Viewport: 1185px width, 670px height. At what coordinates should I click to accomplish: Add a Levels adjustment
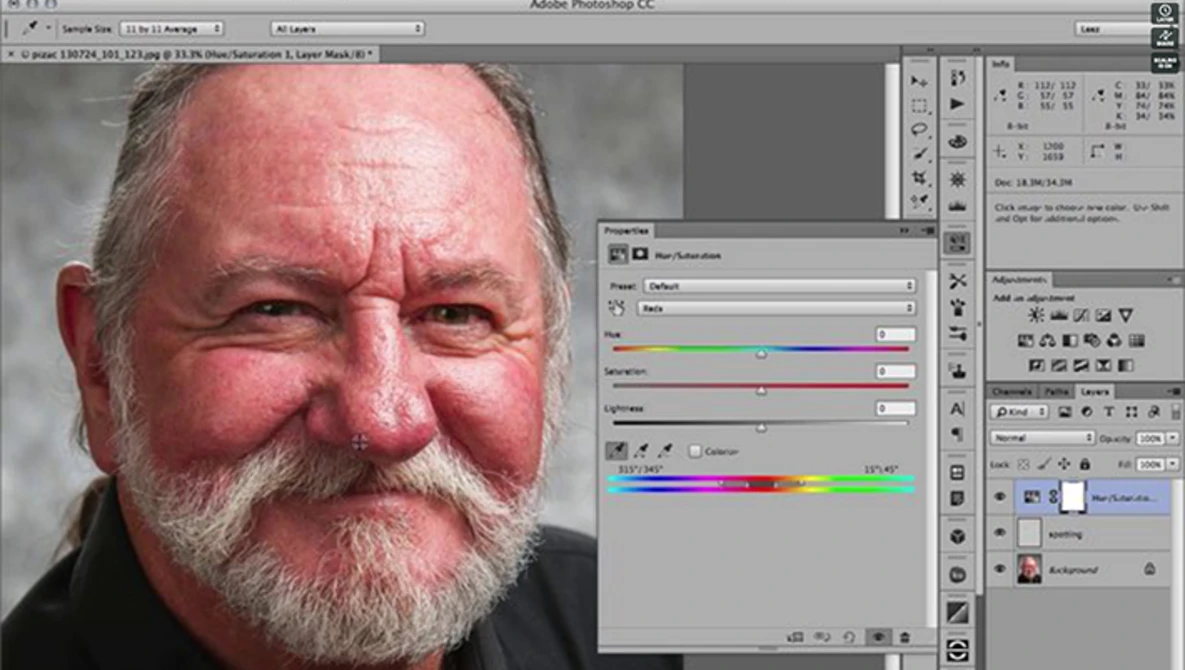pyautogui.click(x=1059, y=315)
